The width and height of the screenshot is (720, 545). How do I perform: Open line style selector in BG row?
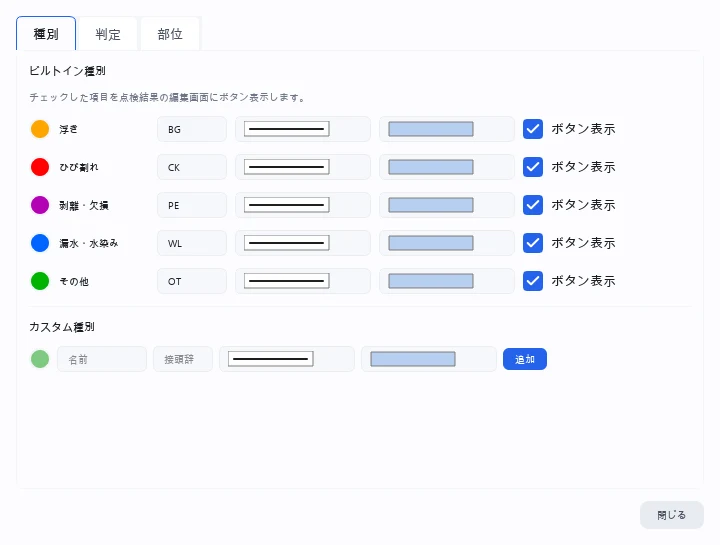pos(303,129)
